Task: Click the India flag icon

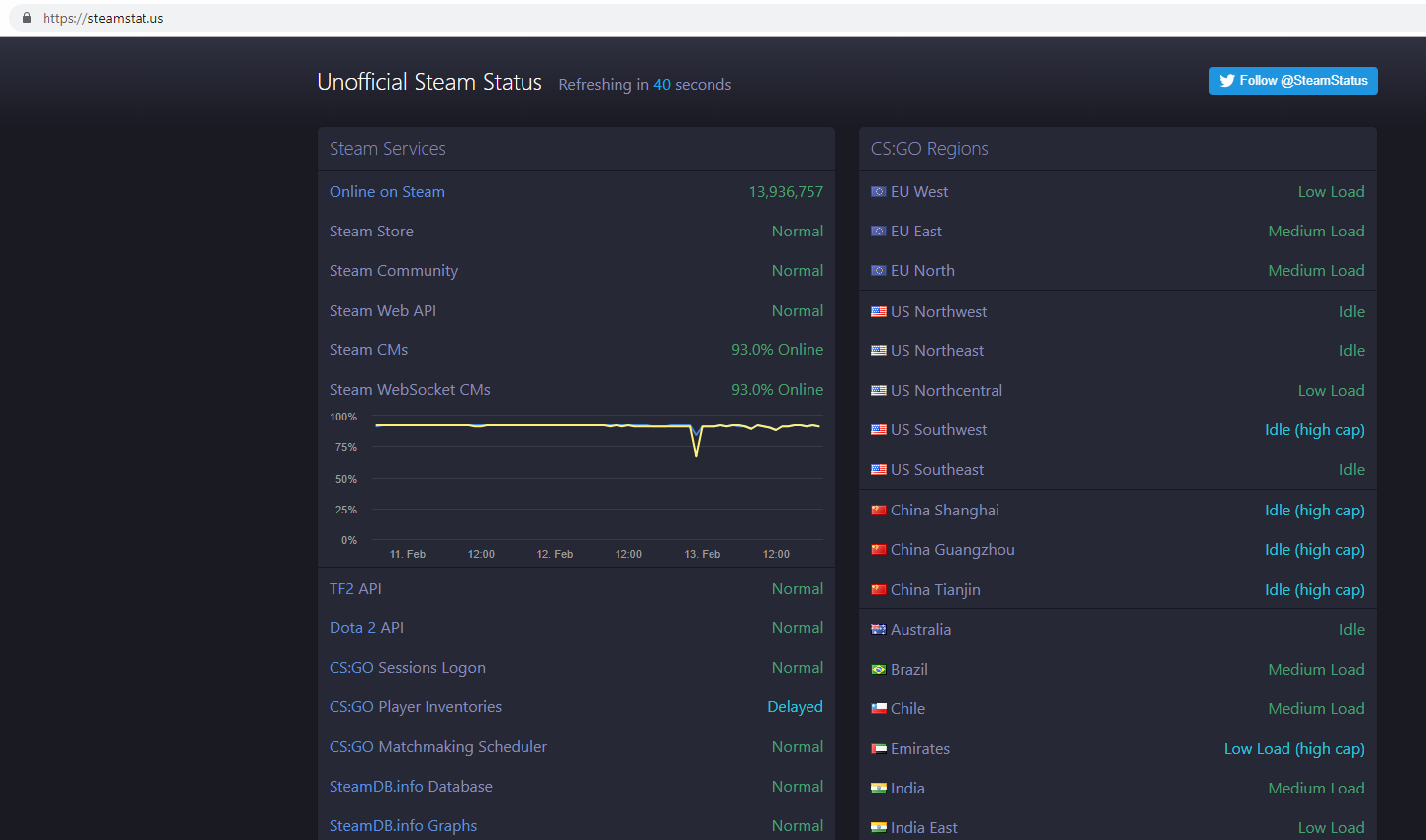Action: (879, 789)
